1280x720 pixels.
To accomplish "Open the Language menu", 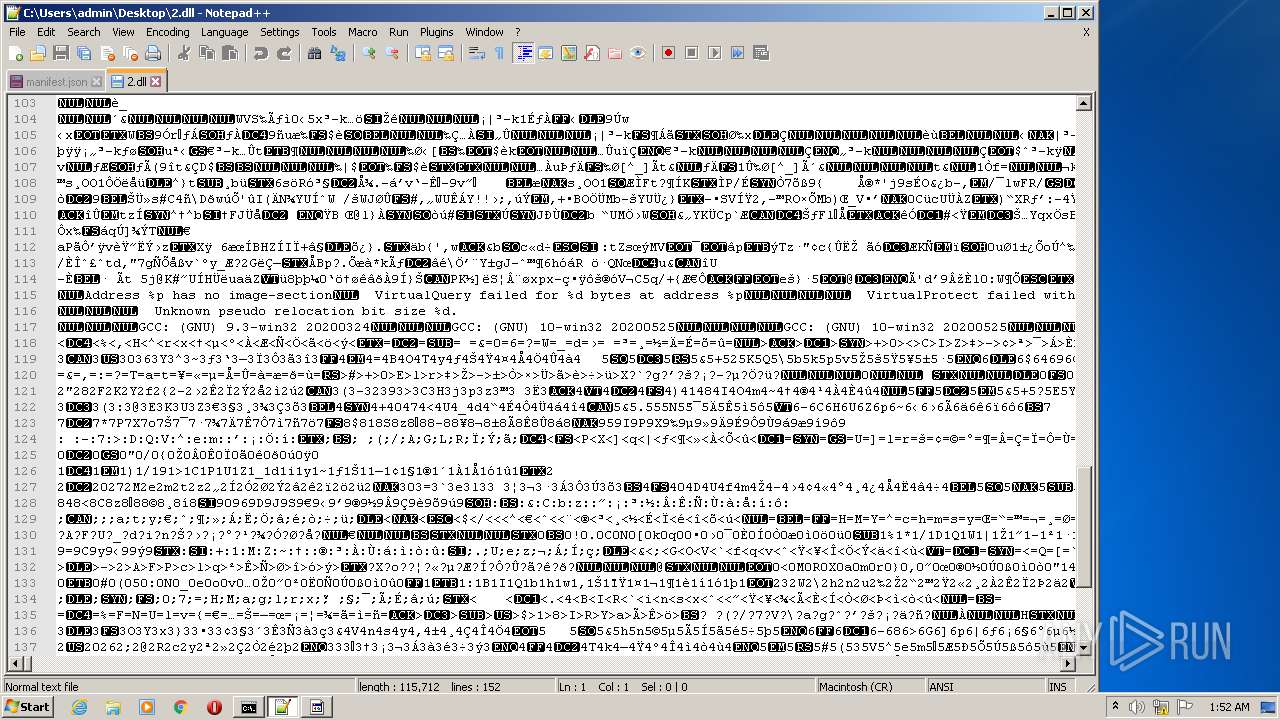I will (224, 32).
